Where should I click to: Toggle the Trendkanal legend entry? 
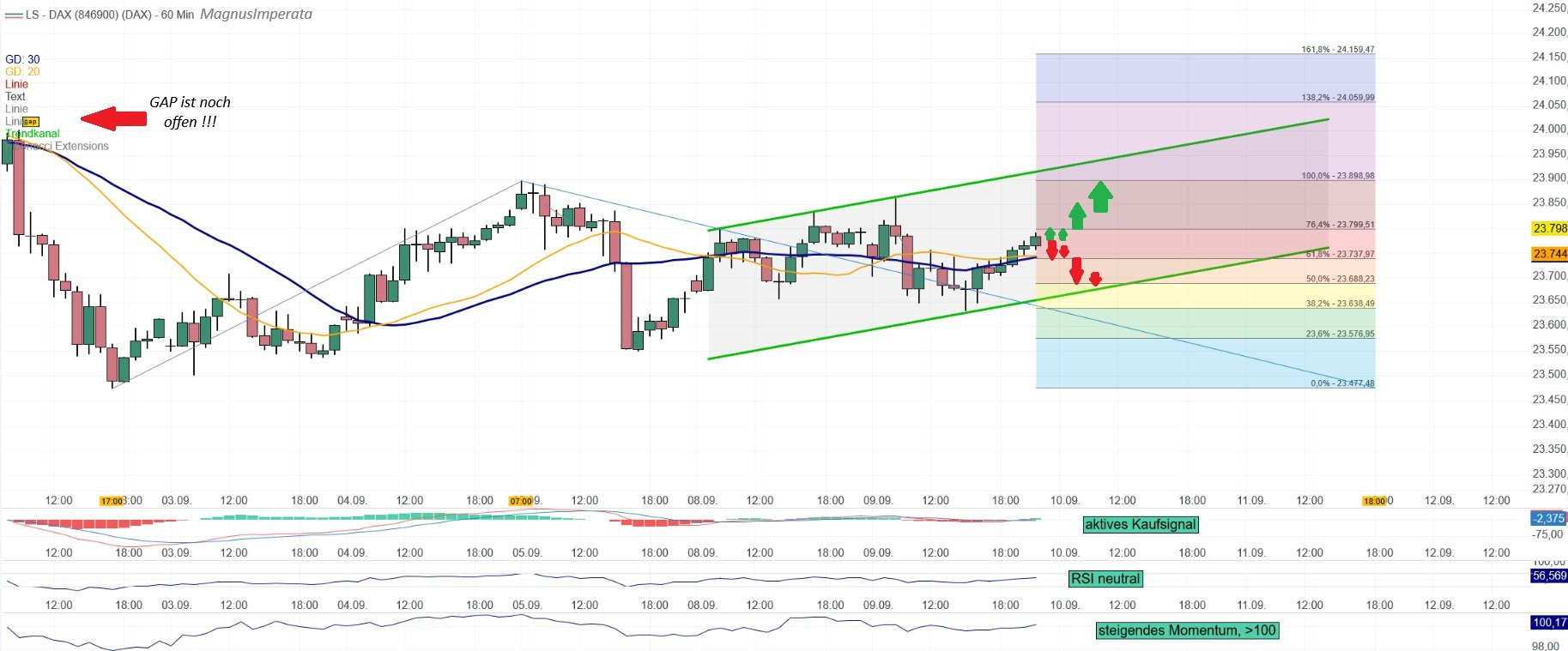[34, 134]
